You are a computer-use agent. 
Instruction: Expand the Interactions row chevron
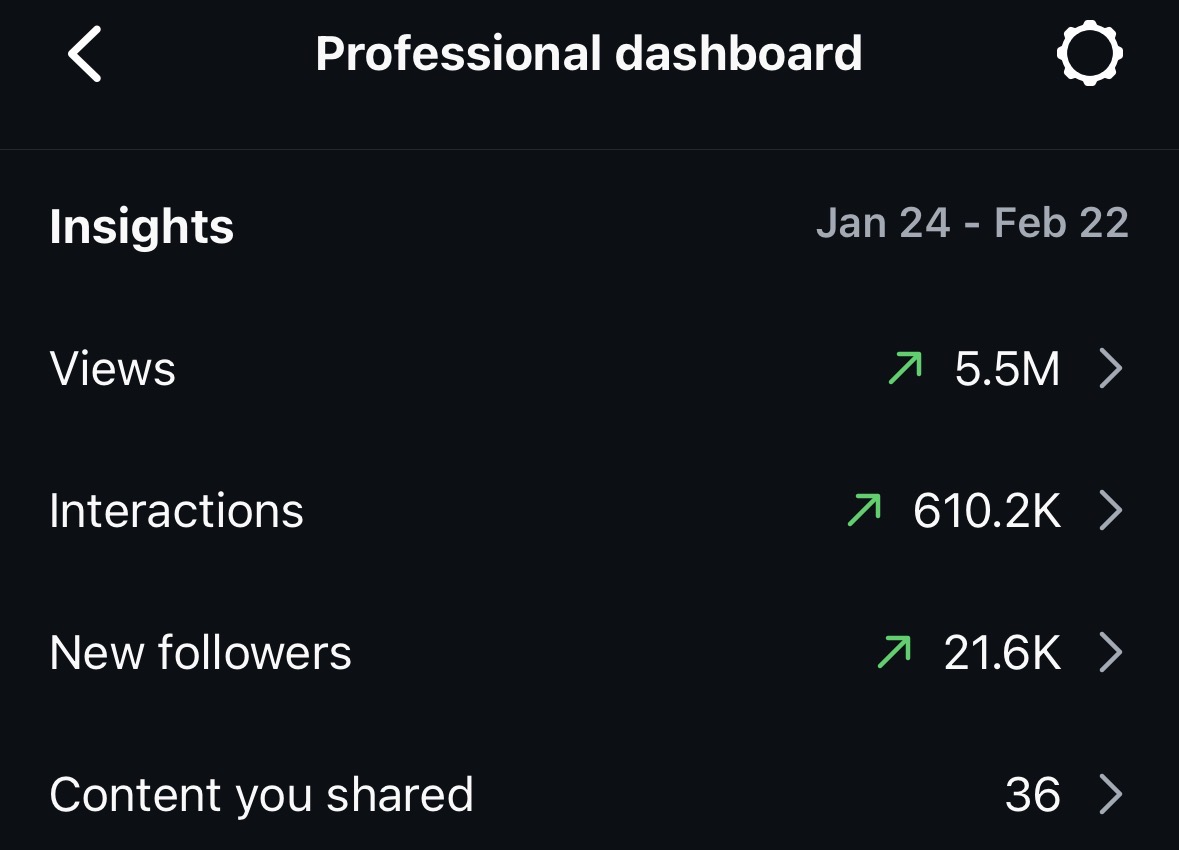click(1111, 512)
